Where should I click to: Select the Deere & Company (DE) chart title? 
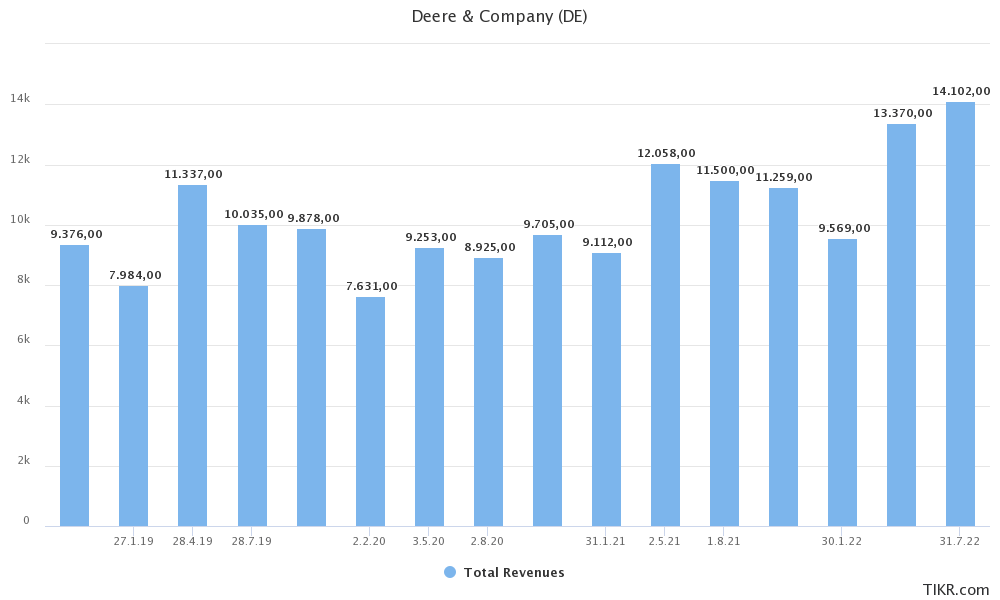tap(499, 17)
